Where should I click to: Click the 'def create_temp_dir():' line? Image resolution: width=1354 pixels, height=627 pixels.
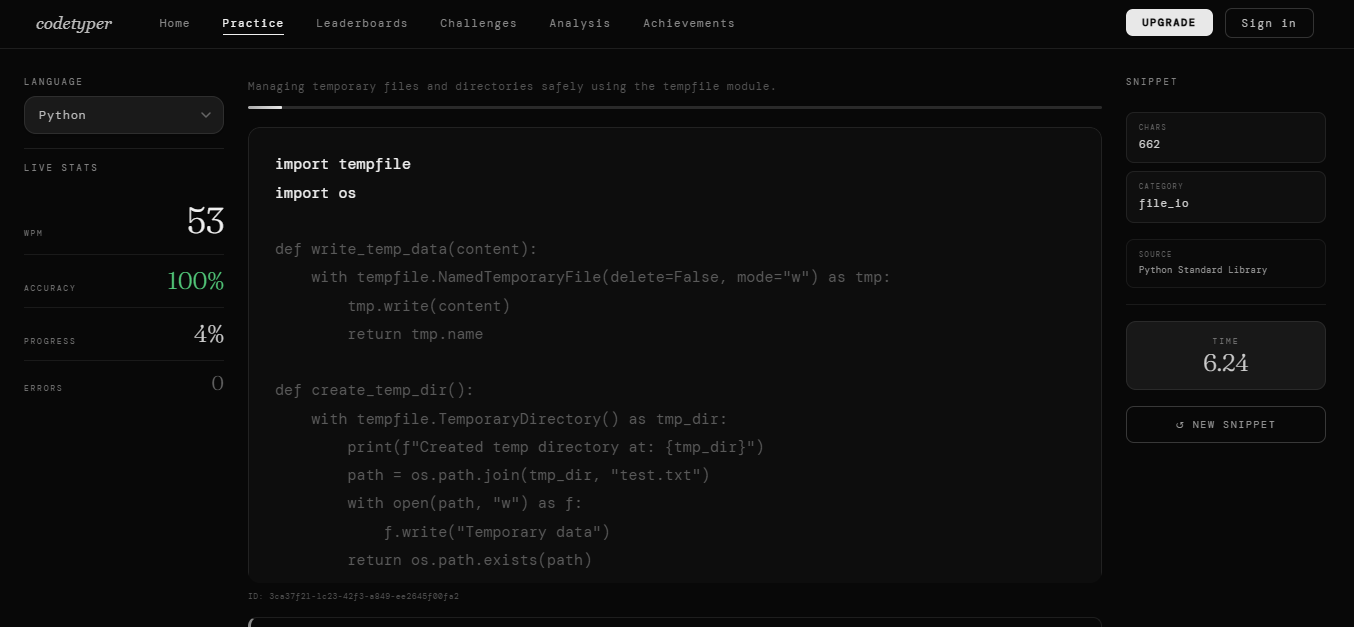(375, 390)
